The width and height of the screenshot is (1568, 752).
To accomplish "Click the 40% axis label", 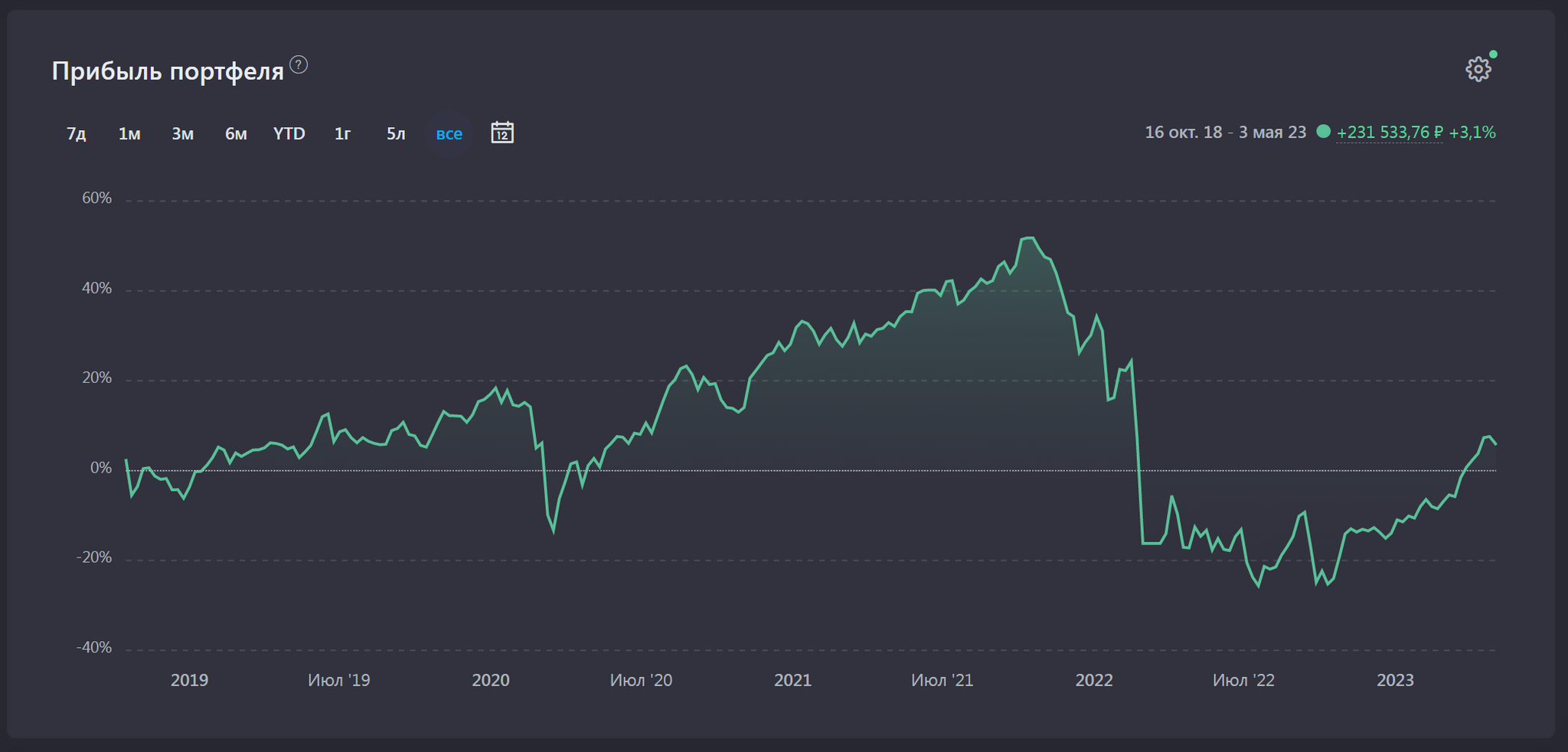I will pyautogui.click(x=96, y=289).
